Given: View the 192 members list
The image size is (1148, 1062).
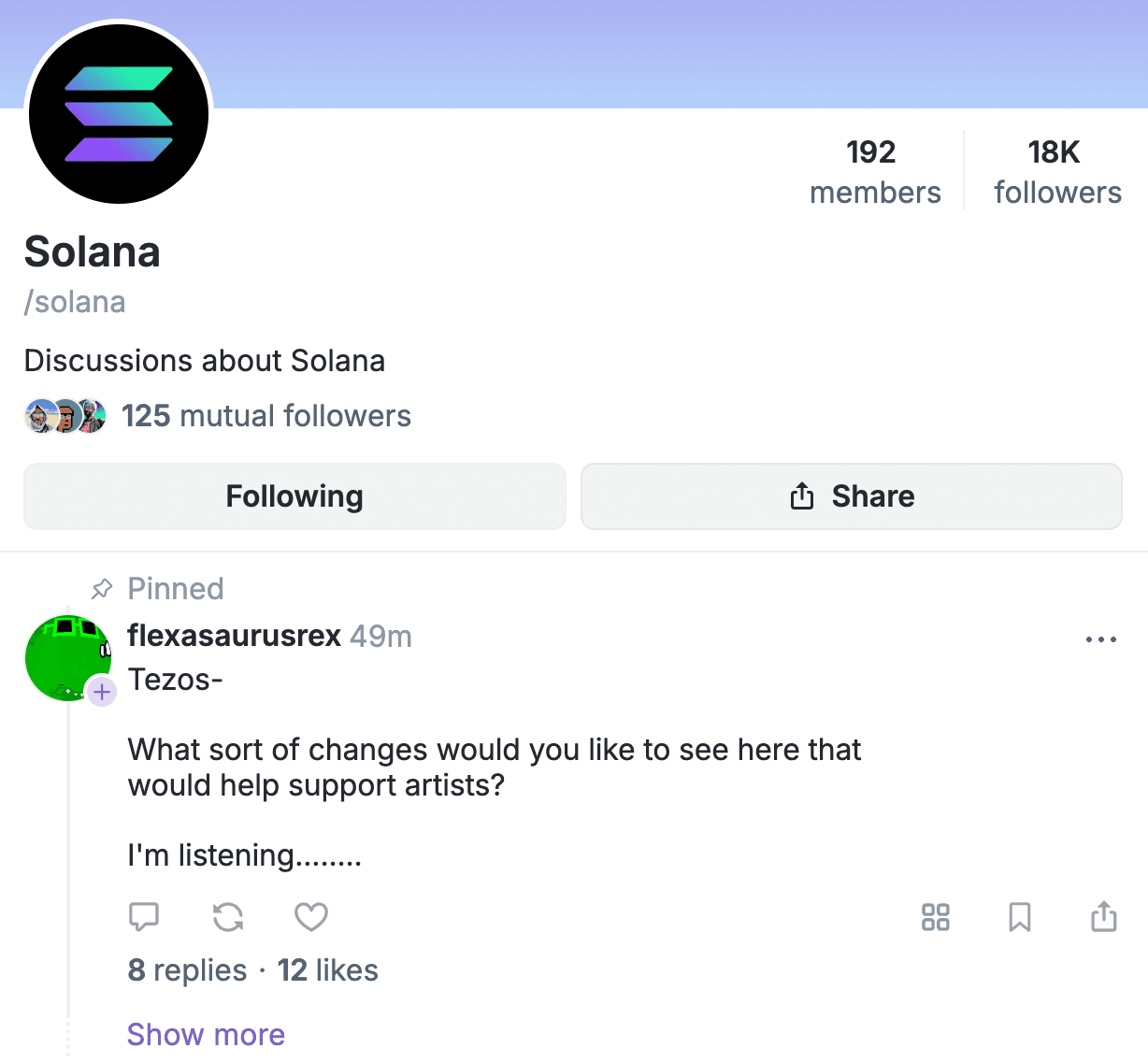Looking at the screenshot, I should pos(875,171).
